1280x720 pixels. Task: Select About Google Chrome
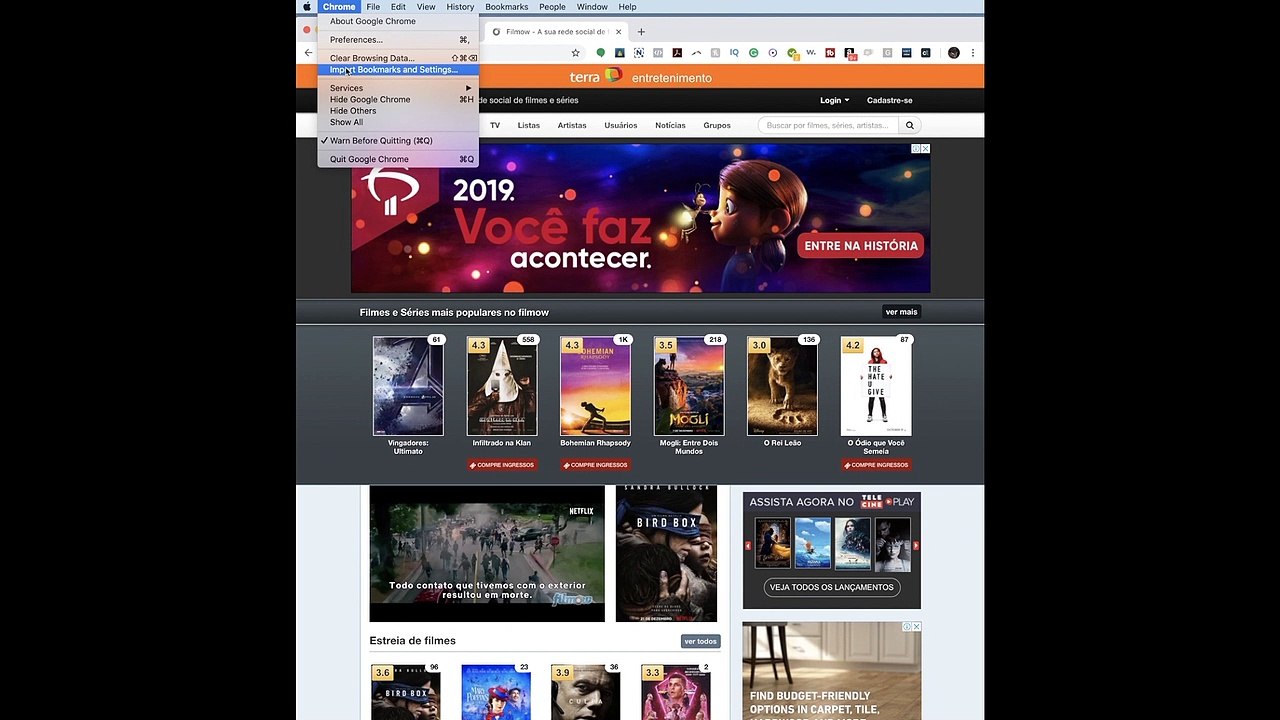398,21
